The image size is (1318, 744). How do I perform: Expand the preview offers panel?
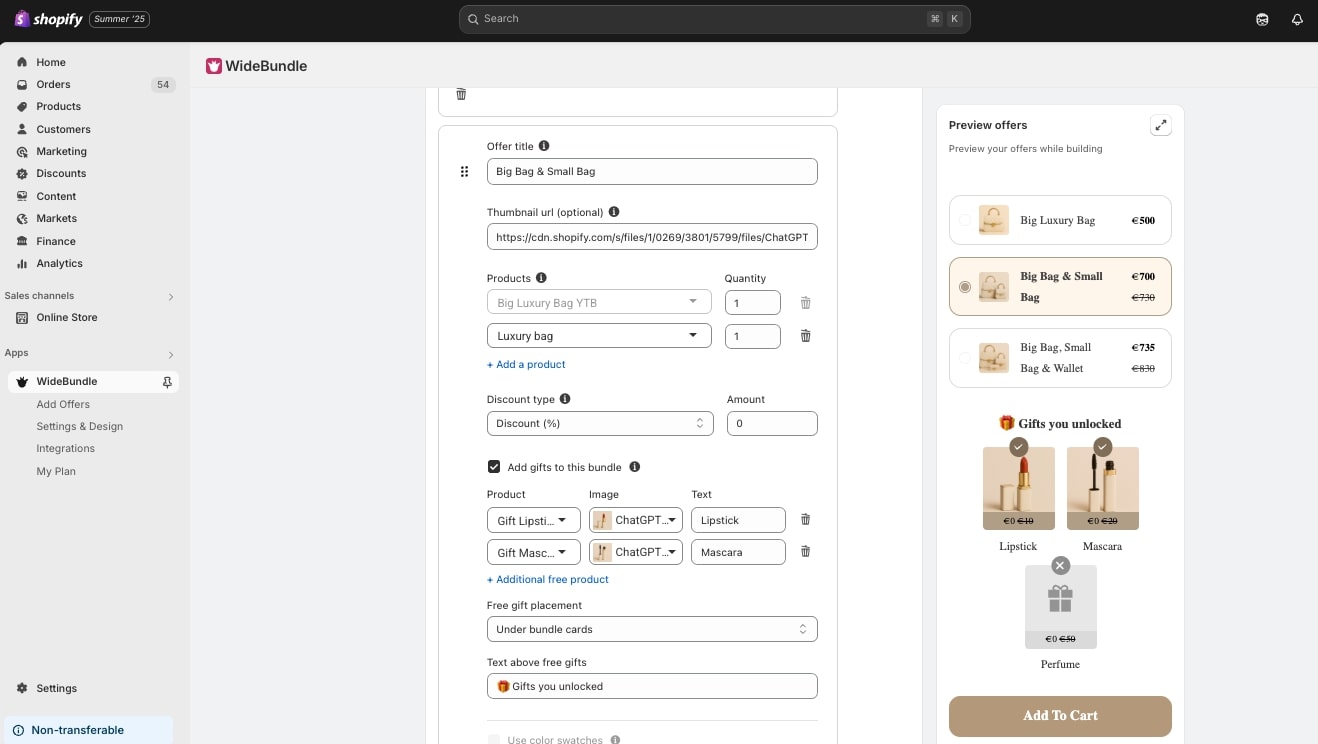[x=1160, y=125]
